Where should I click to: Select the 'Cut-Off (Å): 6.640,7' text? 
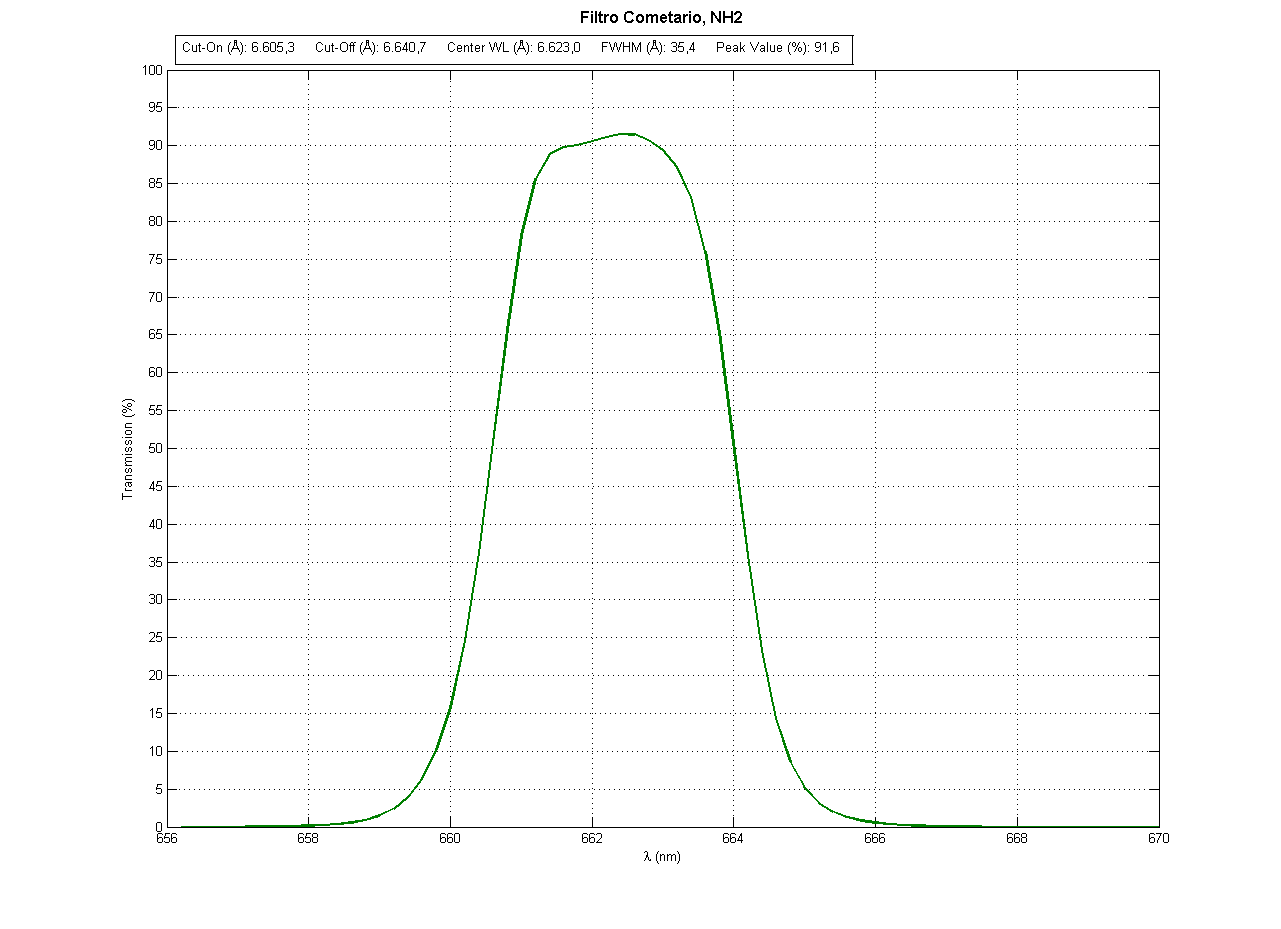click(x=370, y=48)
